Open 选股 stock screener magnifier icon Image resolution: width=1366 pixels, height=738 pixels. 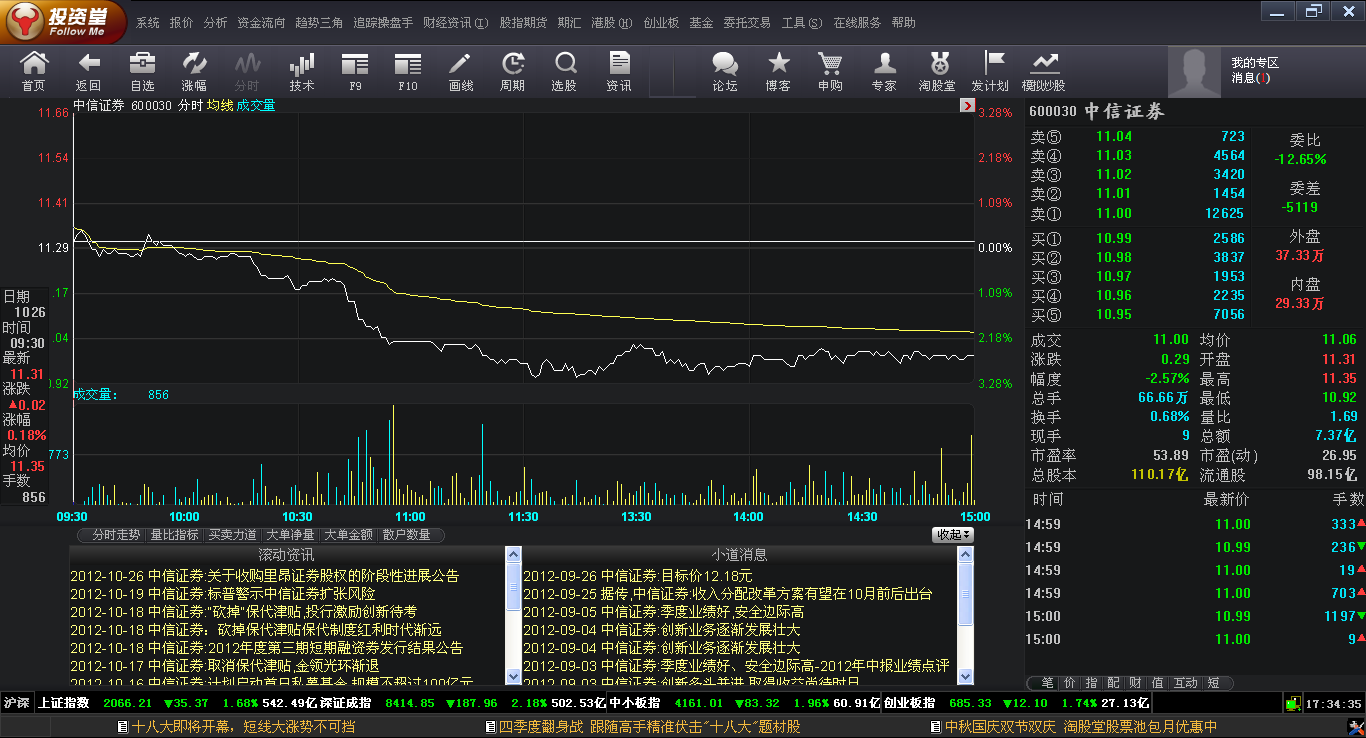565,71
